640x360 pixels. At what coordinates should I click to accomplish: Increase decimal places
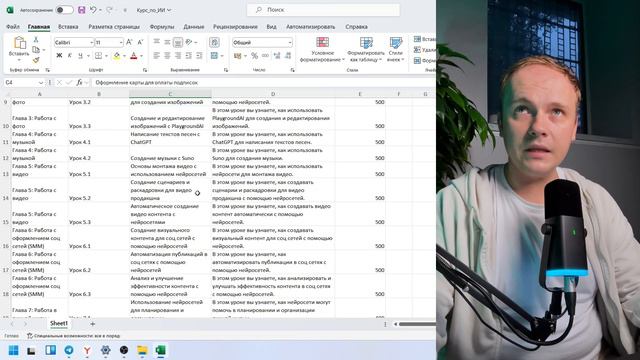coord(277,56)
